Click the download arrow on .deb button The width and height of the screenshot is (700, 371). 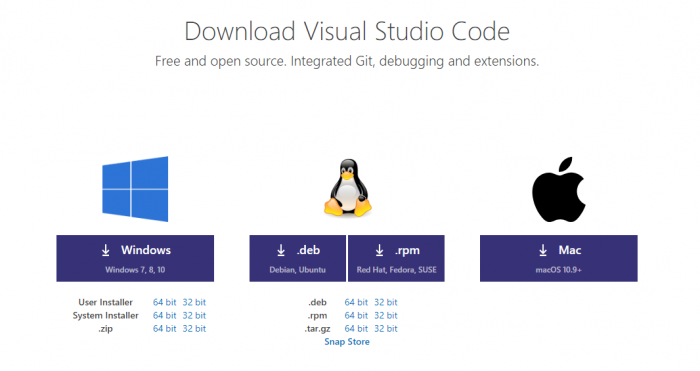(281, 250)
